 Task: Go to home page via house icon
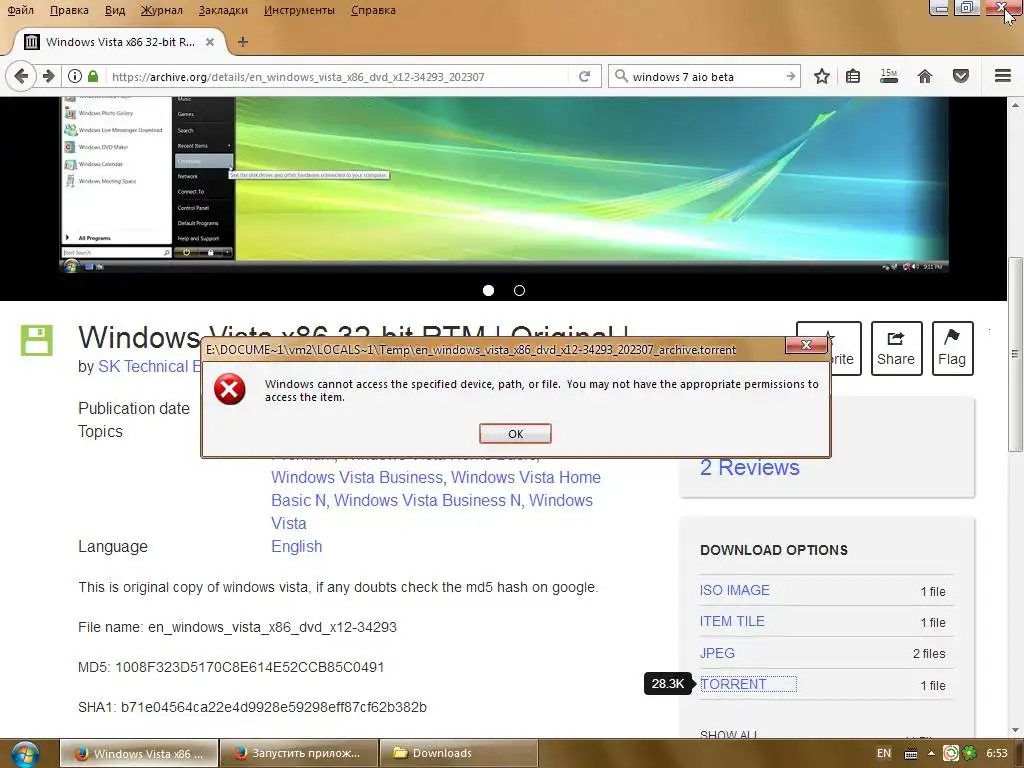click(x=925, y=76)
